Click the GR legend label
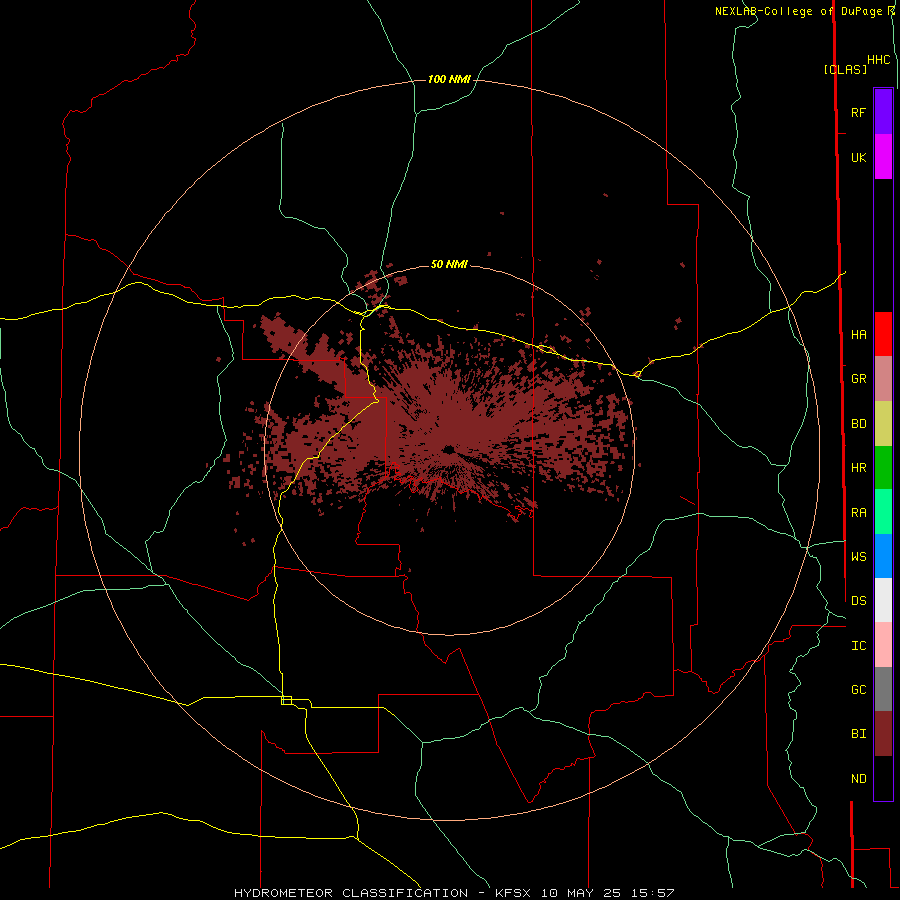The width and height of the screenshot is (900, 900). coord(858,379)
